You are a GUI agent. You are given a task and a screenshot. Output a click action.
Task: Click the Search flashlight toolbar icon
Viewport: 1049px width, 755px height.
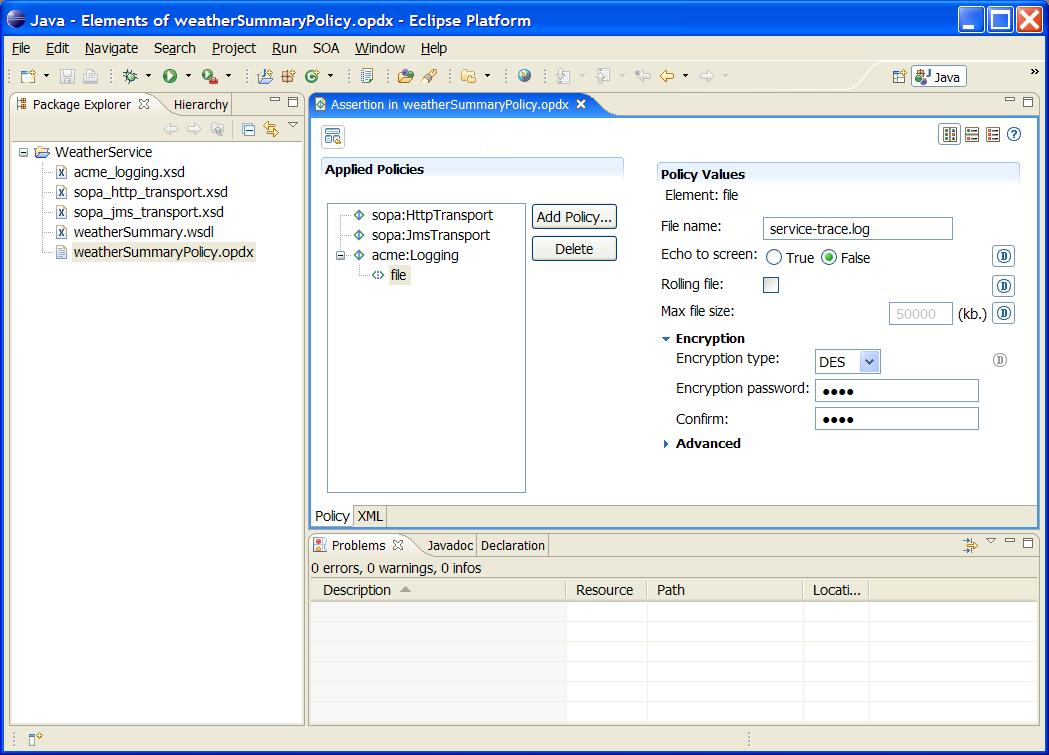pyautogui.click(x=430, y=76)
